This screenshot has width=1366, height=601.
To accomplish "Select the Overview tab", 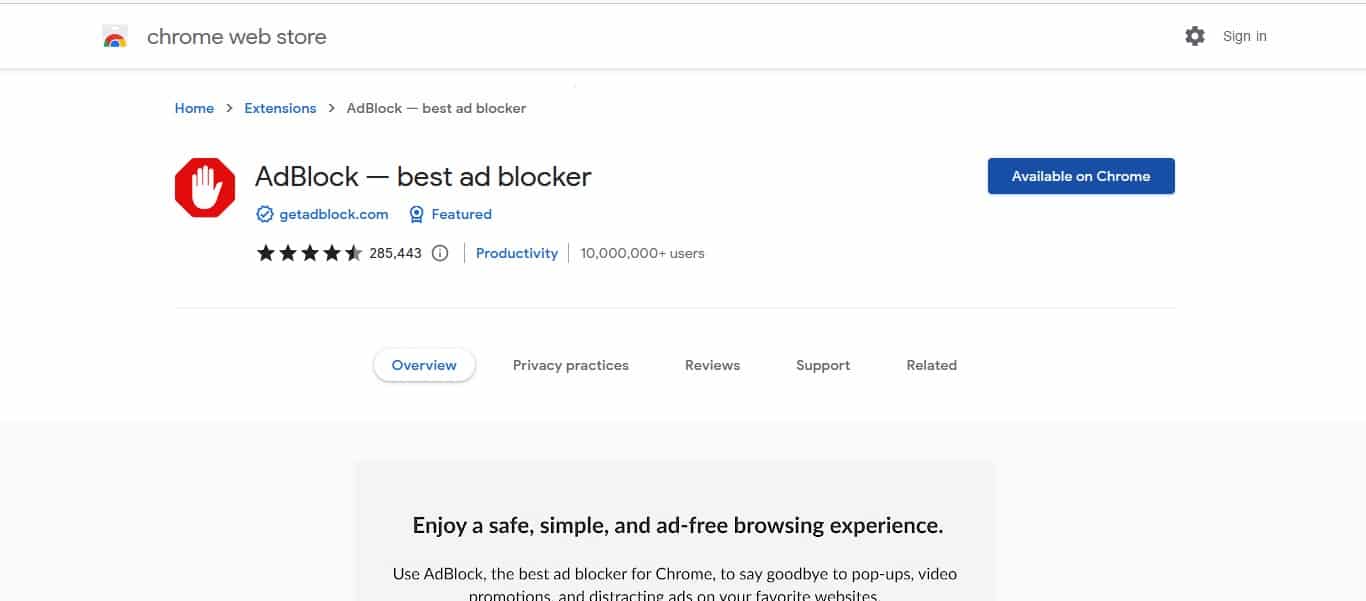I will click(x=424, y=365).
